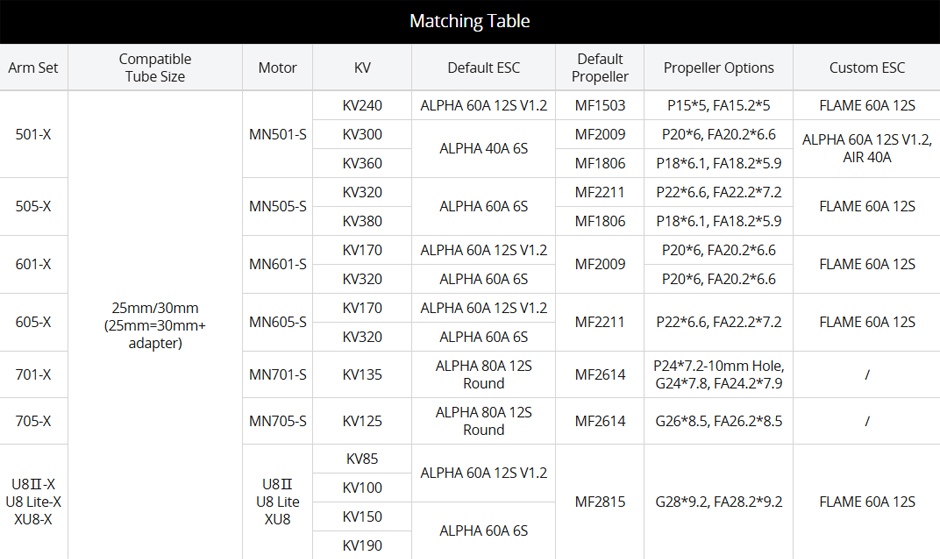Select the "U8II-X U8 Lite-X XU8-X" cell

(34, 502)
